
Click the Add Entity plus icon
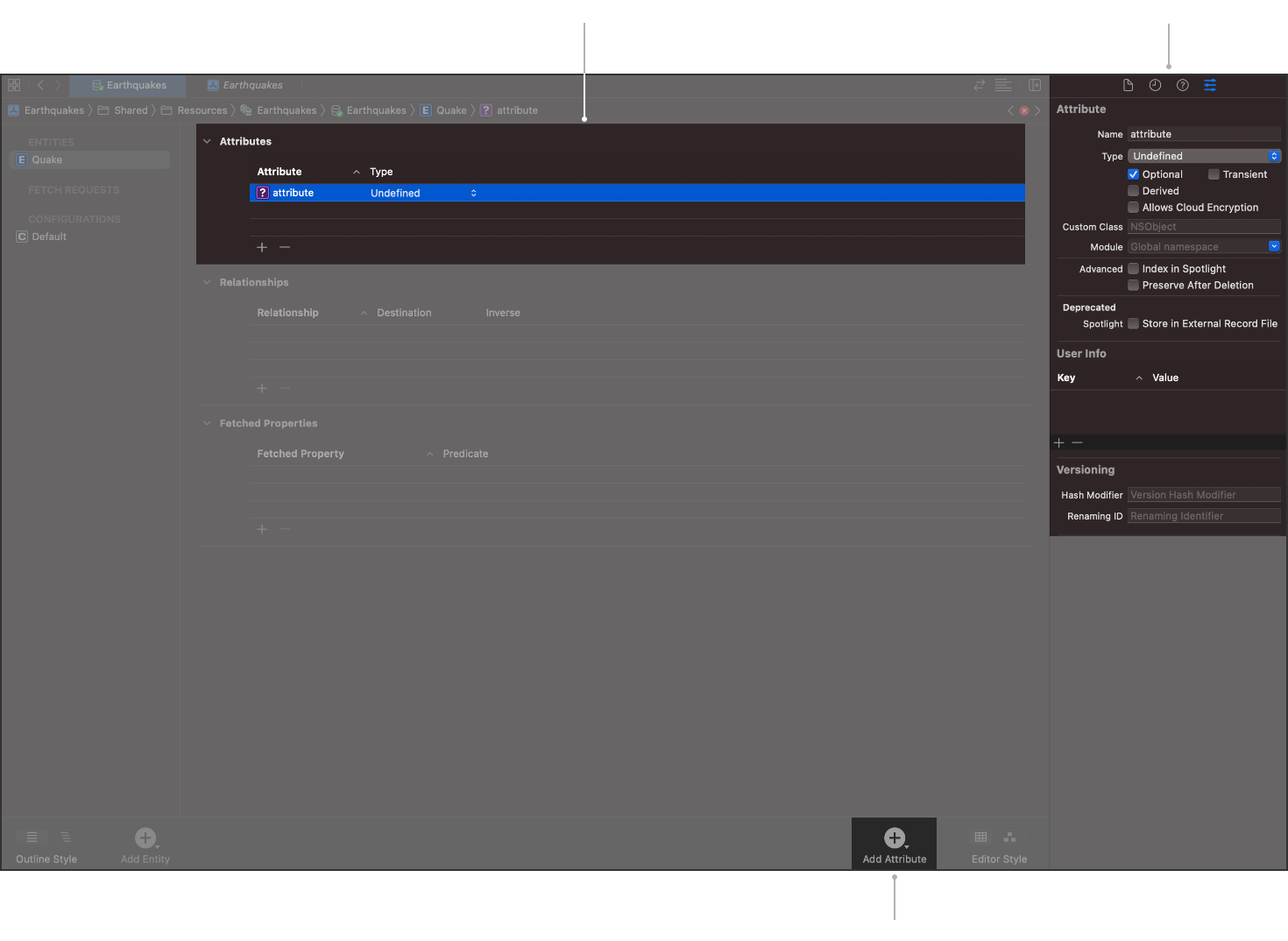(x=145, y=838)
